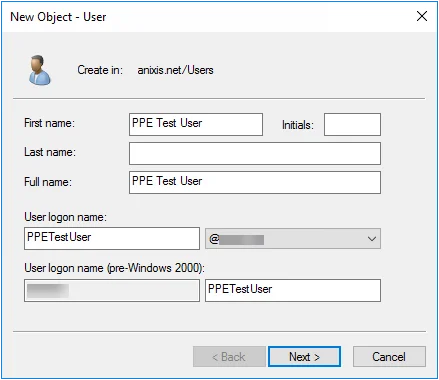Focus the Initials text box
This screenshot has height=380, width=439.
click(352, 124)
